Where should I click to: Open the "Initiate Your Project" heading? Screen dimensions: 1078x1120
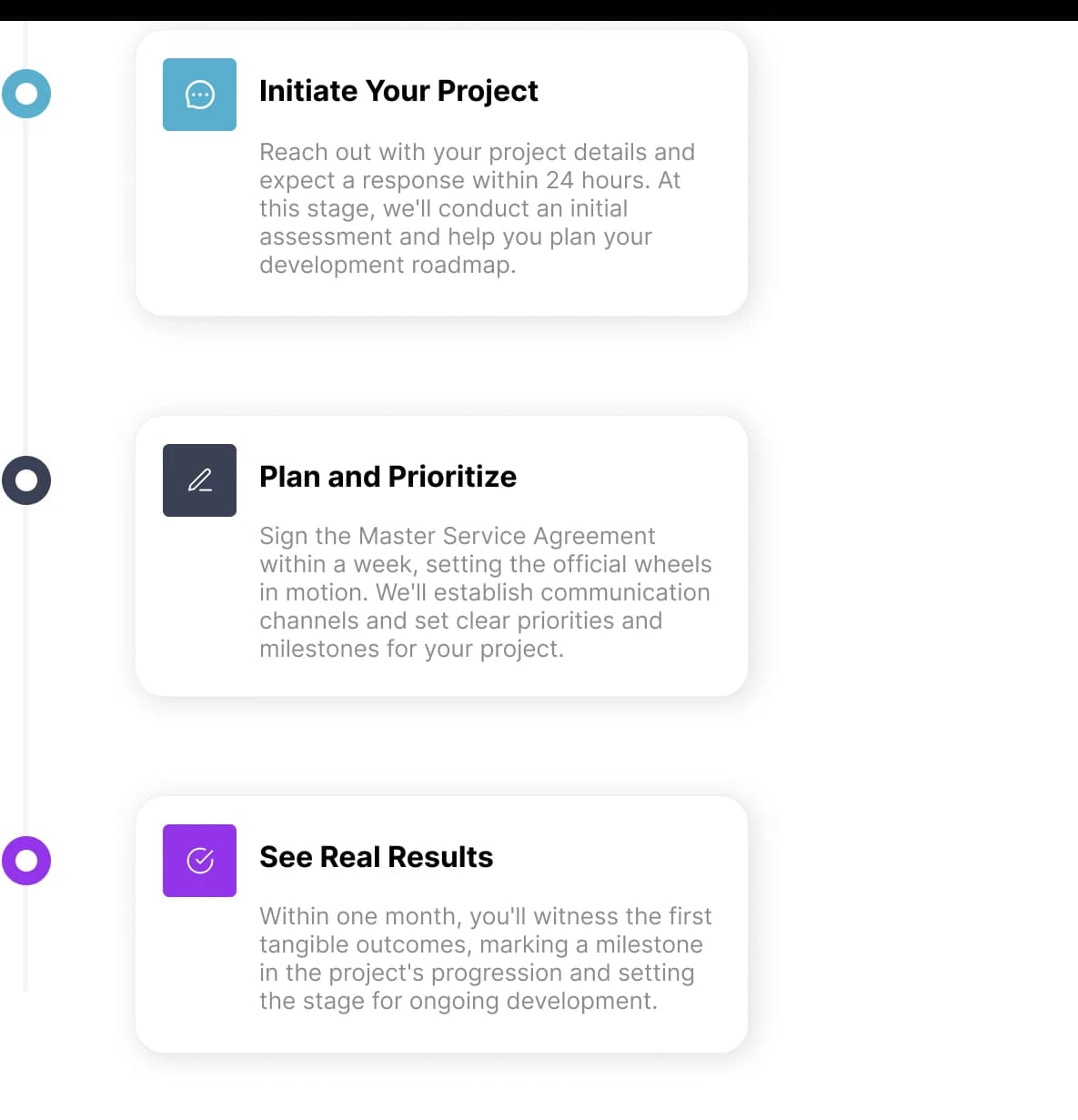(x=398, y=91)
